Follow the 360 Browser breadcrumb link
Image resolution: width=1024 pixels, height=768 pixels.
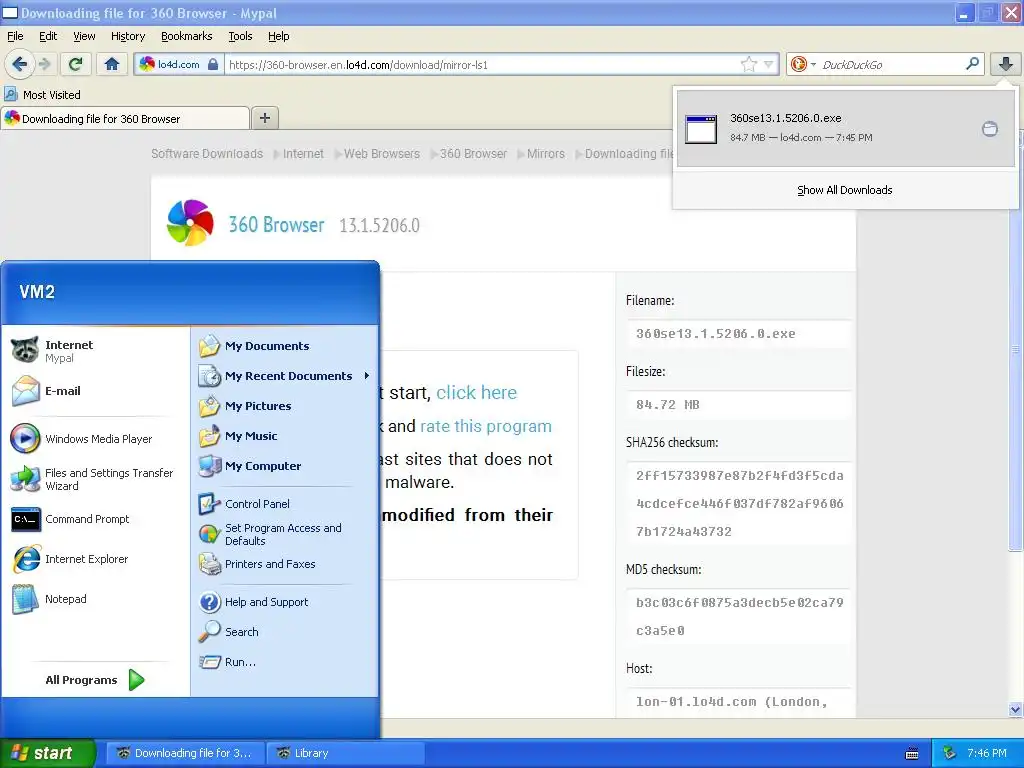473,153
